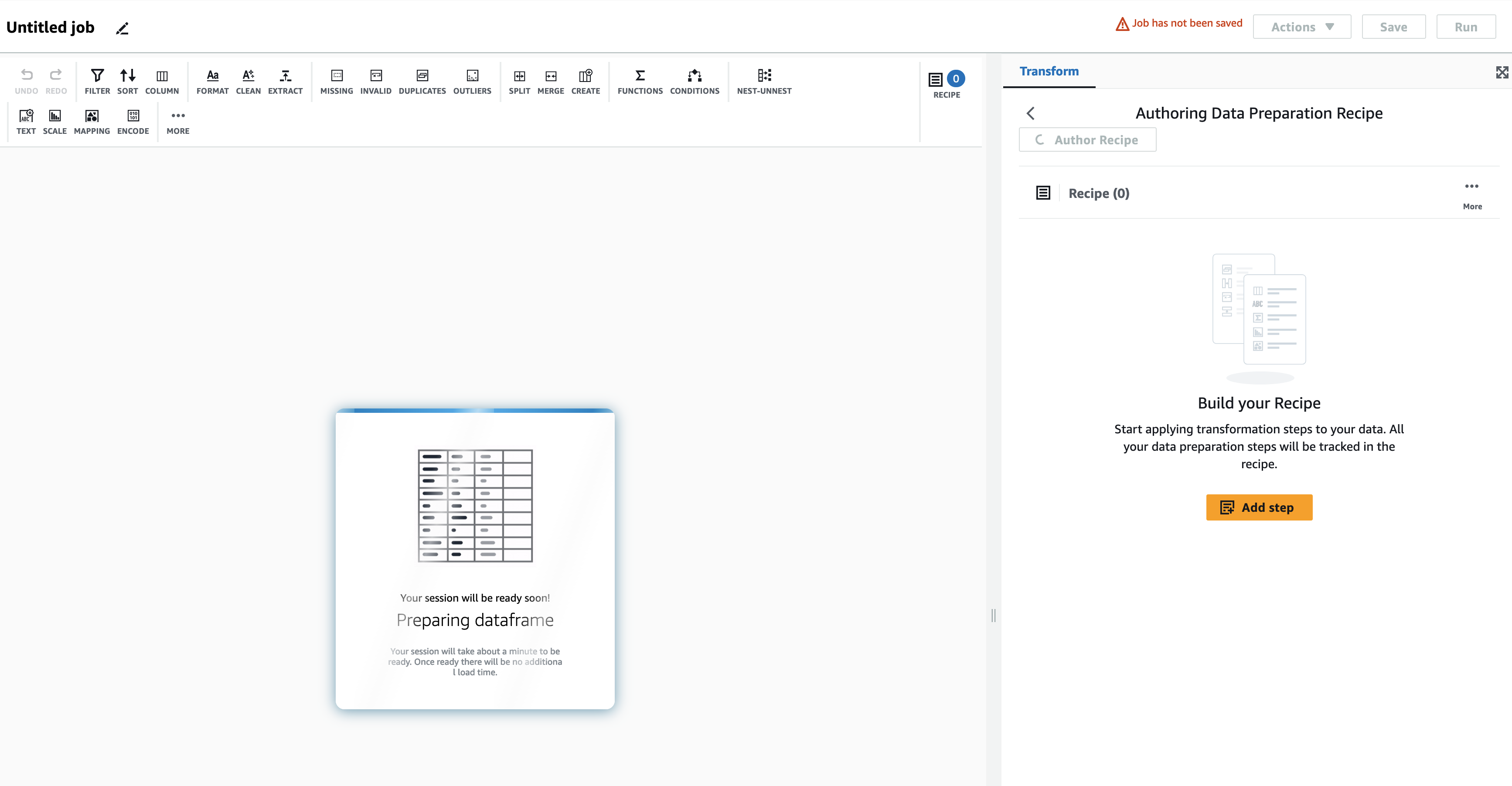Screen dimensions: 1512x786
Task: Go back using the left chevron
Action: pos(1031,113)
